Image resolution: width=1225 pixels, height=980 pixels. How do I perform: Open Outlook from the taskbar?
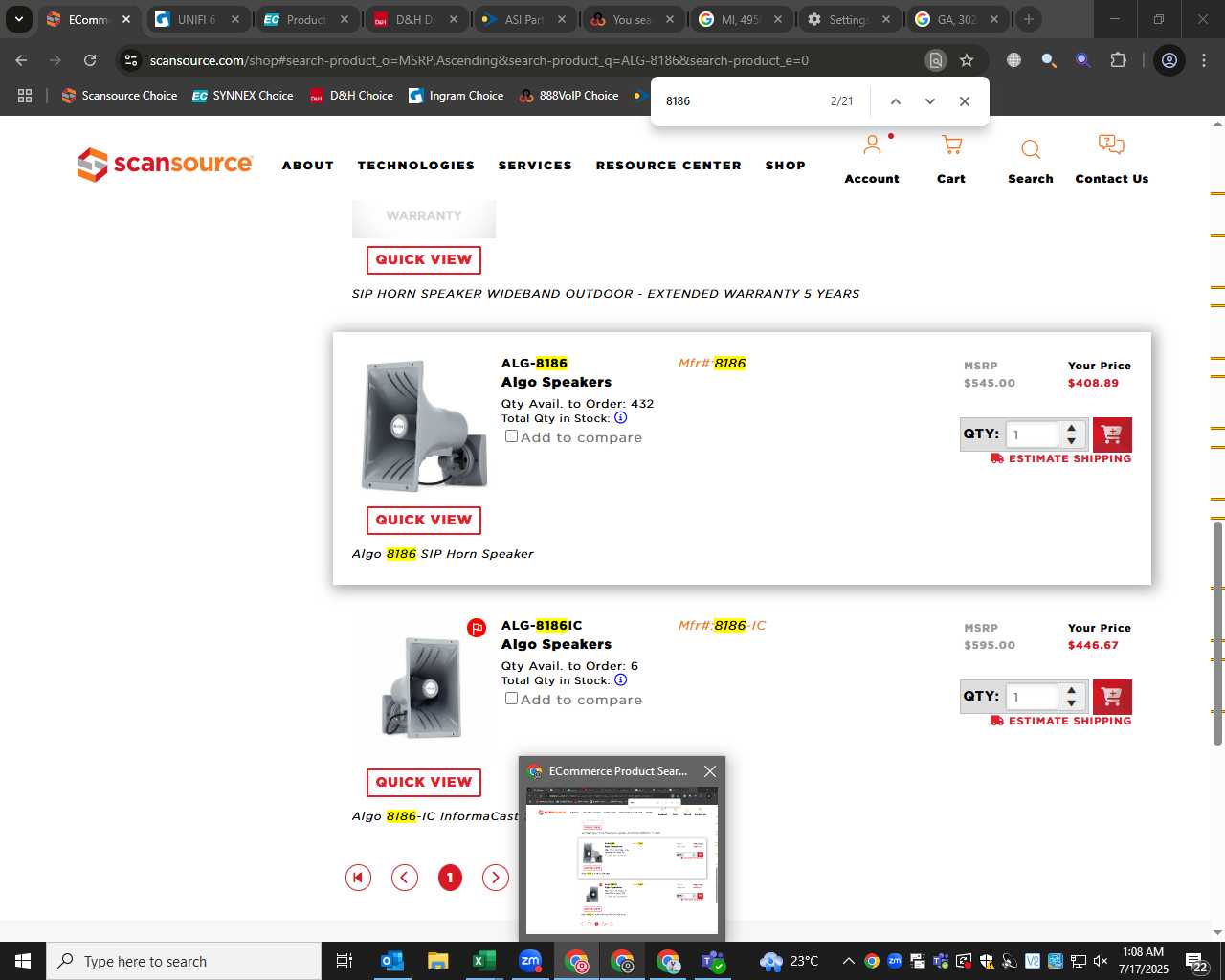392,961
